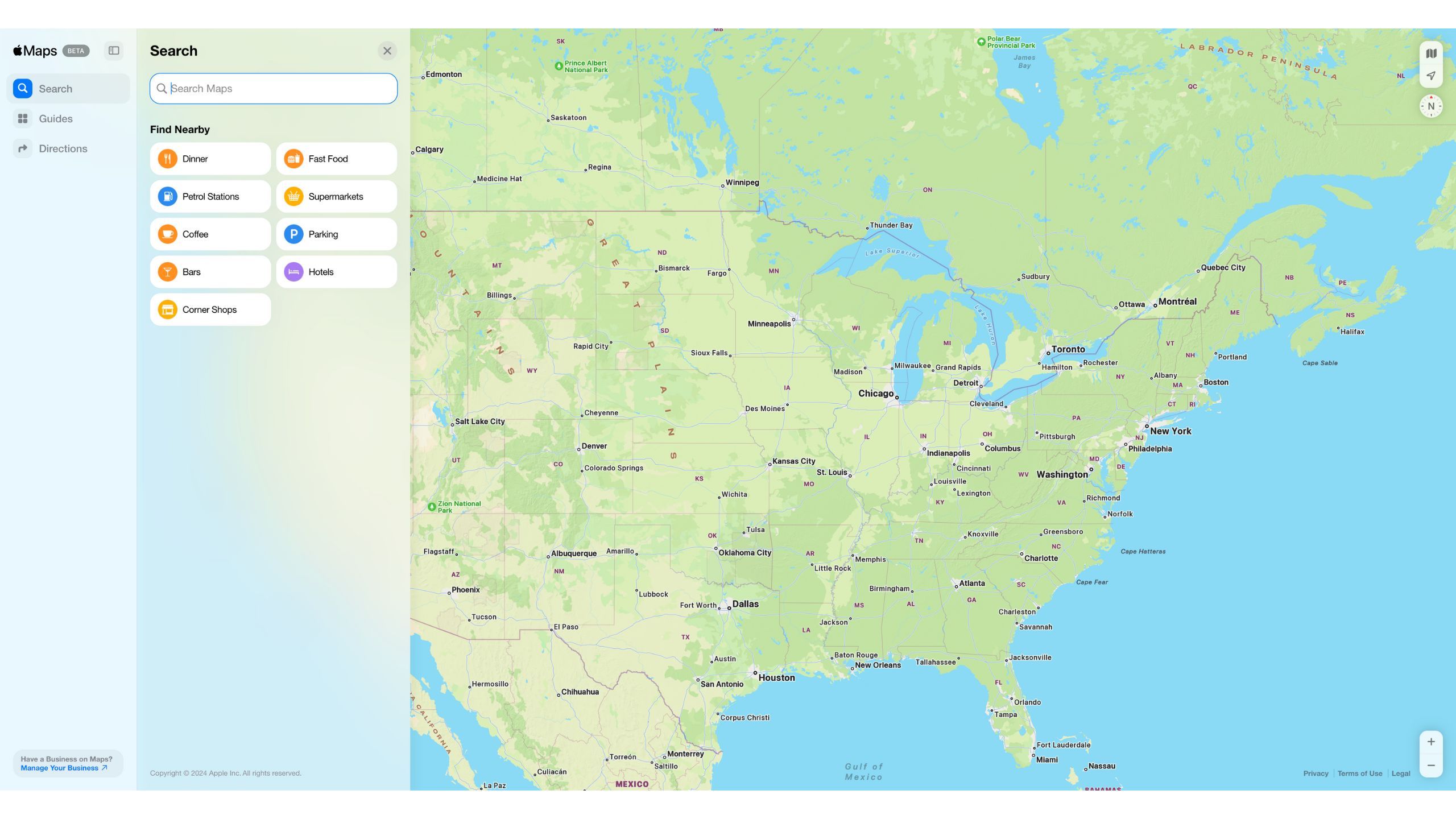Click the Petrol Stations nearby button
The image size is (1456, 819).
(210, 196)
